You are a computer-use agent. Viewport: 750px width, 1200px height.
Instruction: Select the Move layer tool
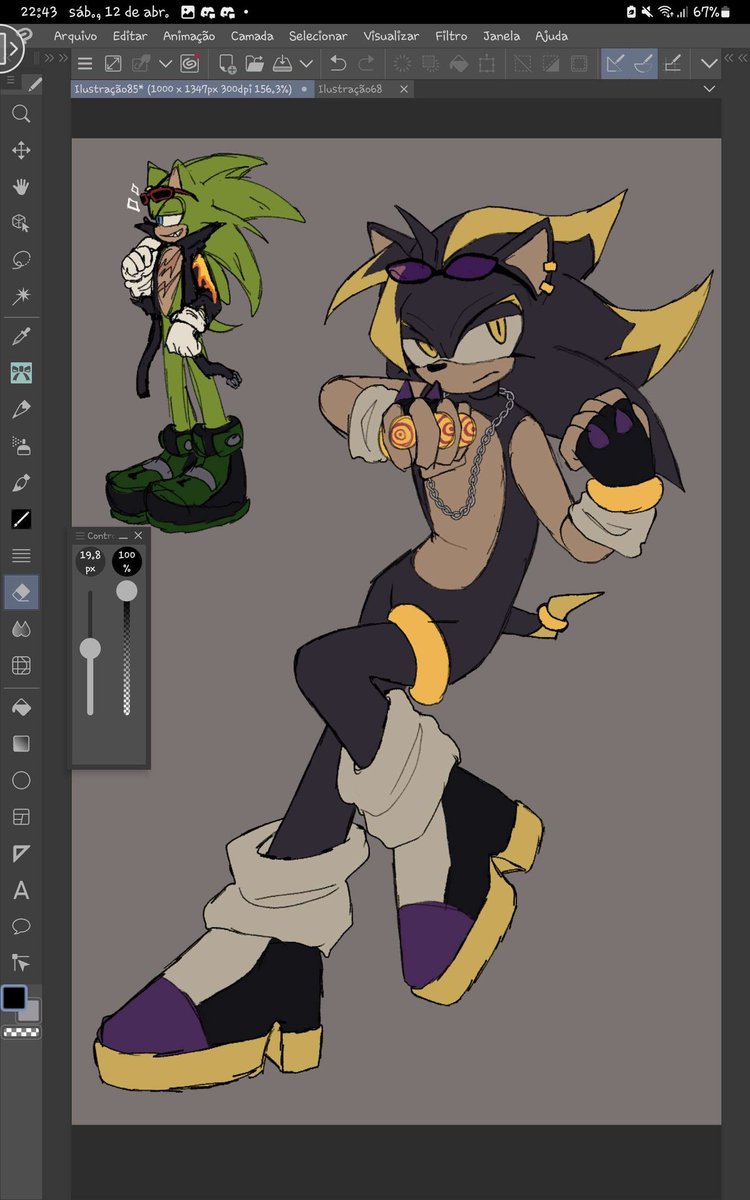point(20,151)
